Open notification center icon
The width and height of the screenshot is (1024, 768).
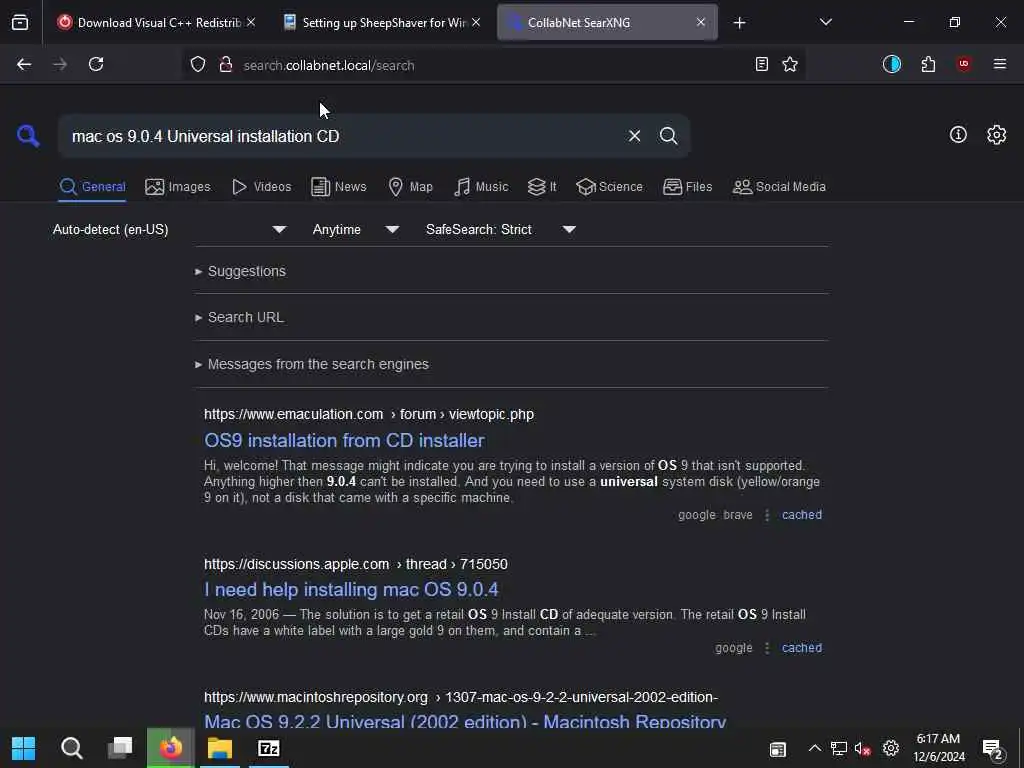click(x=993, y=750)
